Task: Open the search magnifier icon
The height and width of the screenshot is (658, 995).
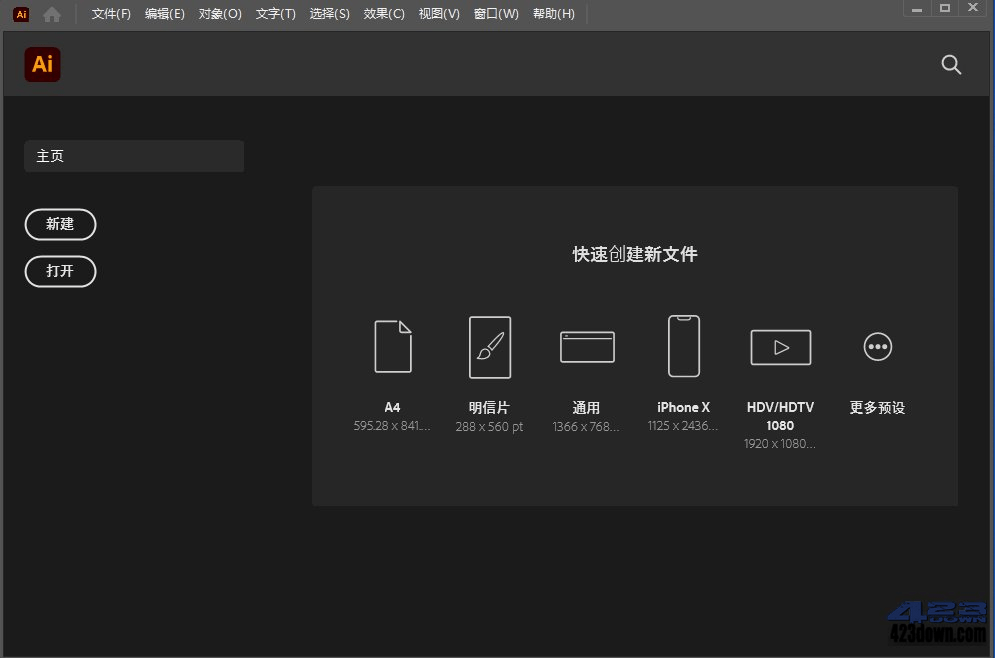Action: tap(951, 64)
